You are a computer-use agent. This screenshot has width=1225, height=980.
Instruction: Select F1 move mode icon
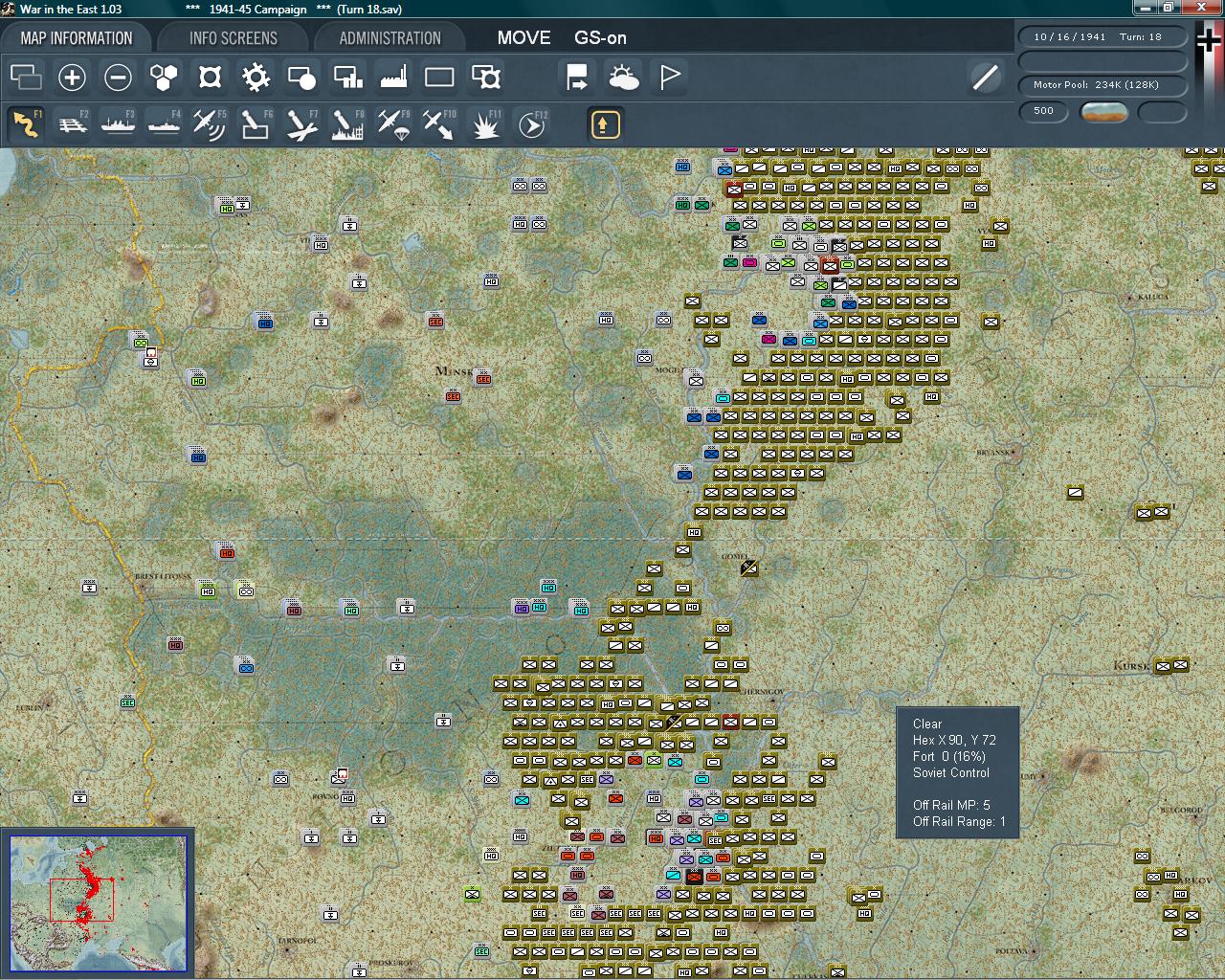pos(26,124)
